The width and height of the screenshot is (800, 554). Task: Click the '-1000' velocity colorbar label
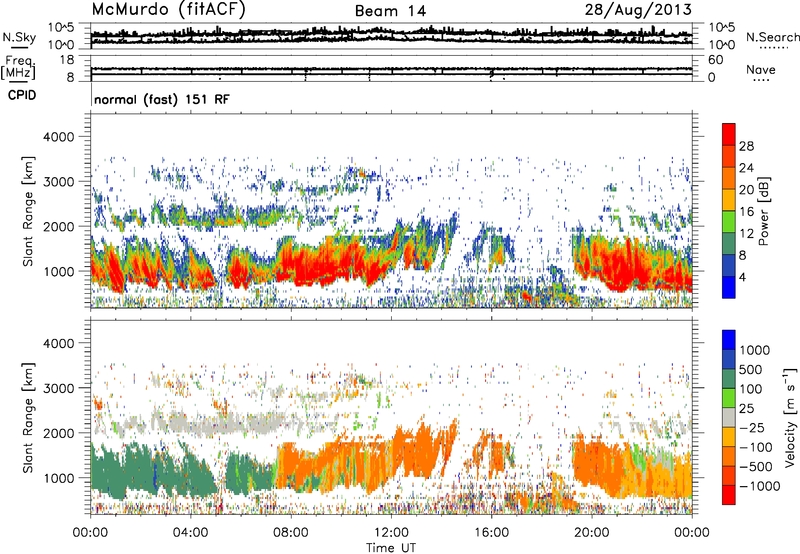pos(760,486)
